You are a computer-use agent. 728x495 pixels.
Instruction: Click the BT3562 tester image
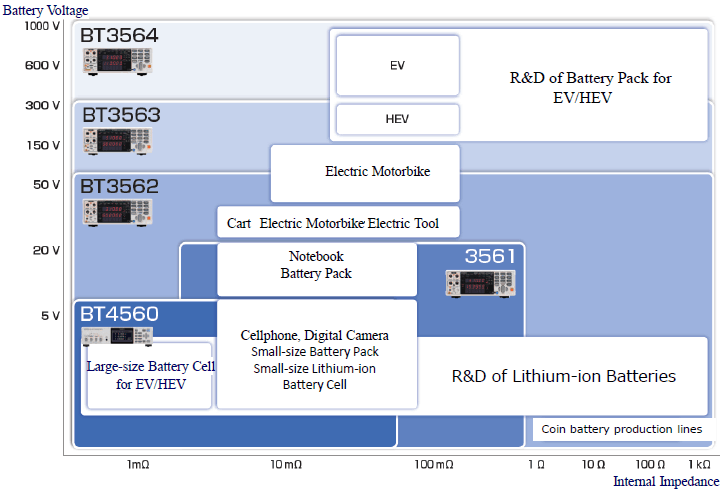click(117, 212)
